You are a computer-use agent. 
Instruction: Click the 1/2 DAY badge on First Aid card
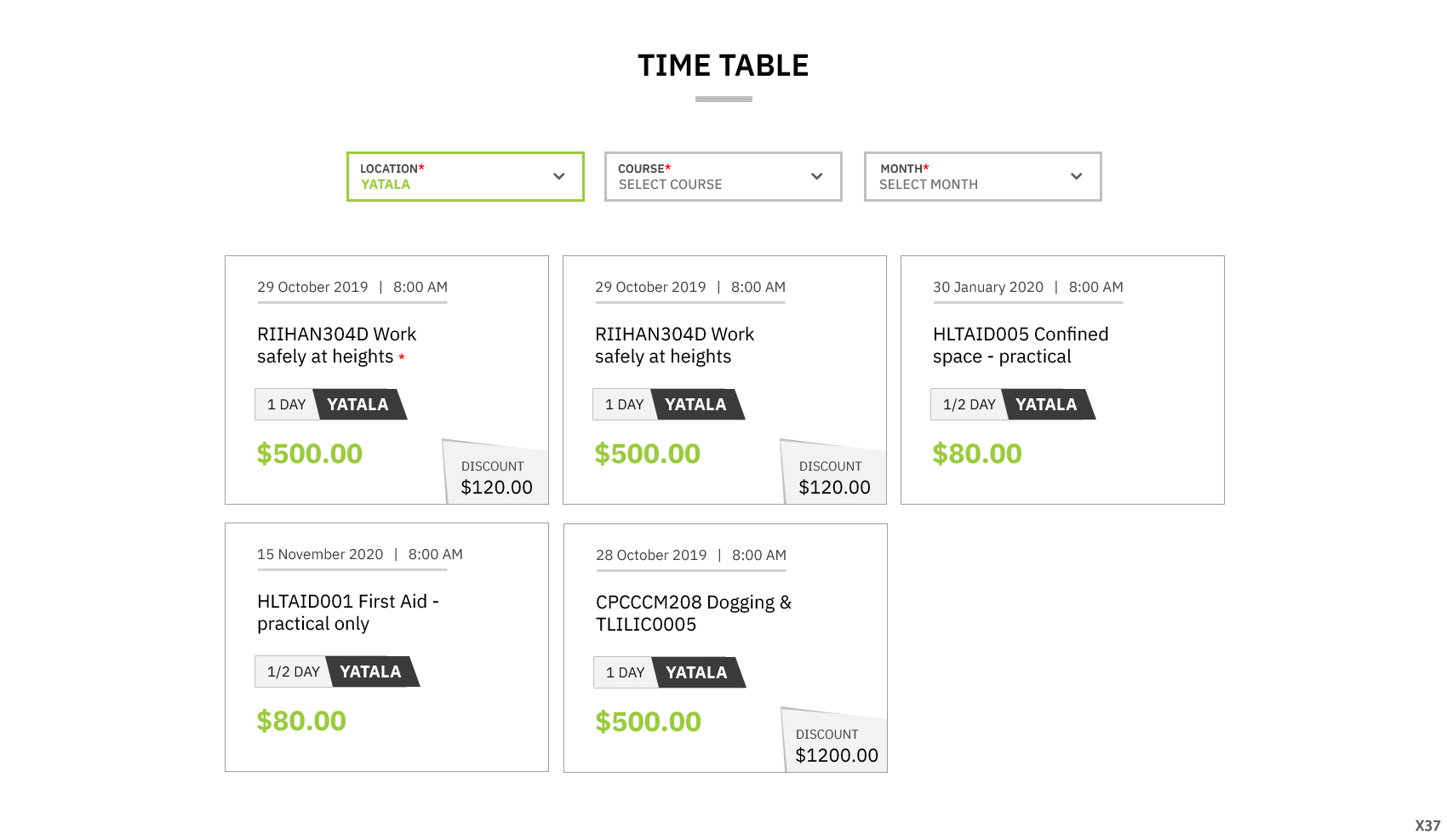tap(293, 672)
